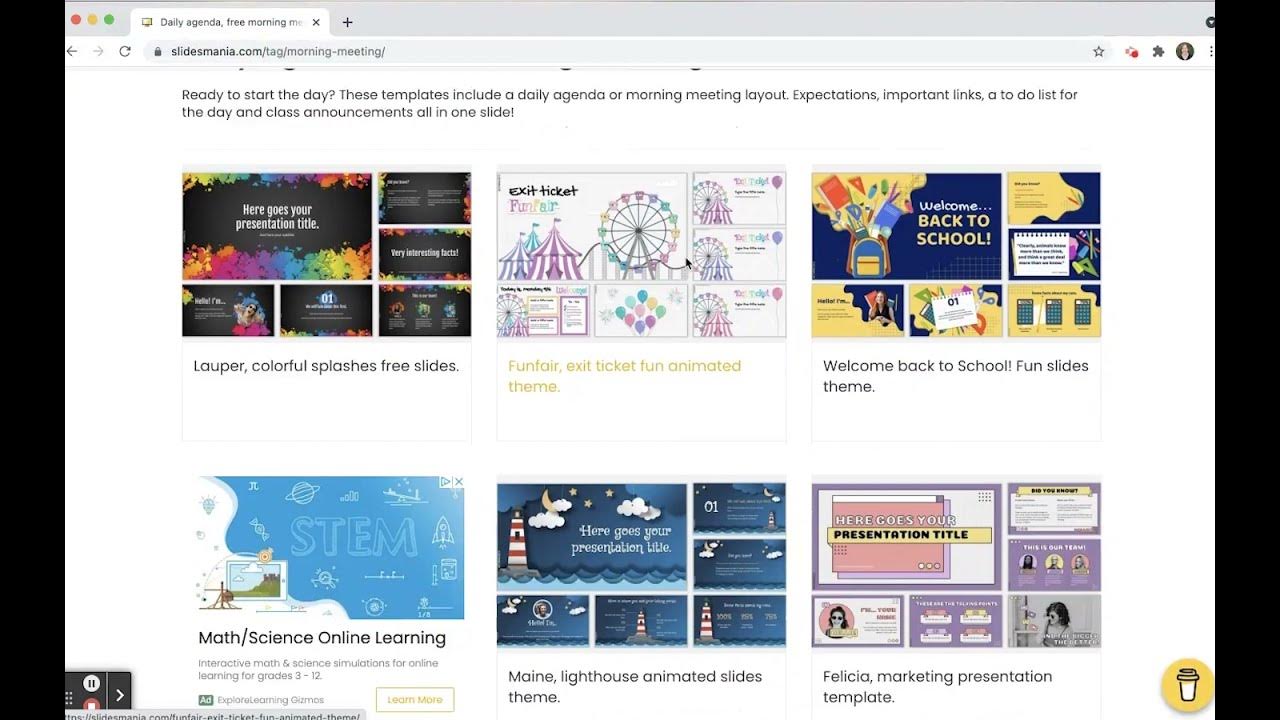The image size is (1280, 720).
Task: Click the recorder drag handle dots
Action: [70, 697]
